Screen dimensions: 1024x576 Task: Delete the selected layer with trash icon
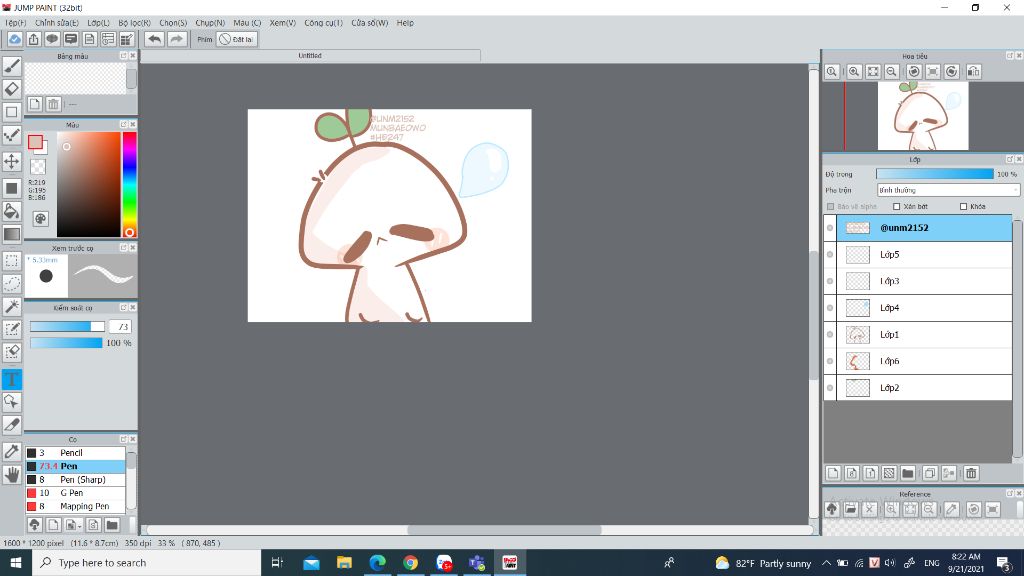click(x=971, y=473)
